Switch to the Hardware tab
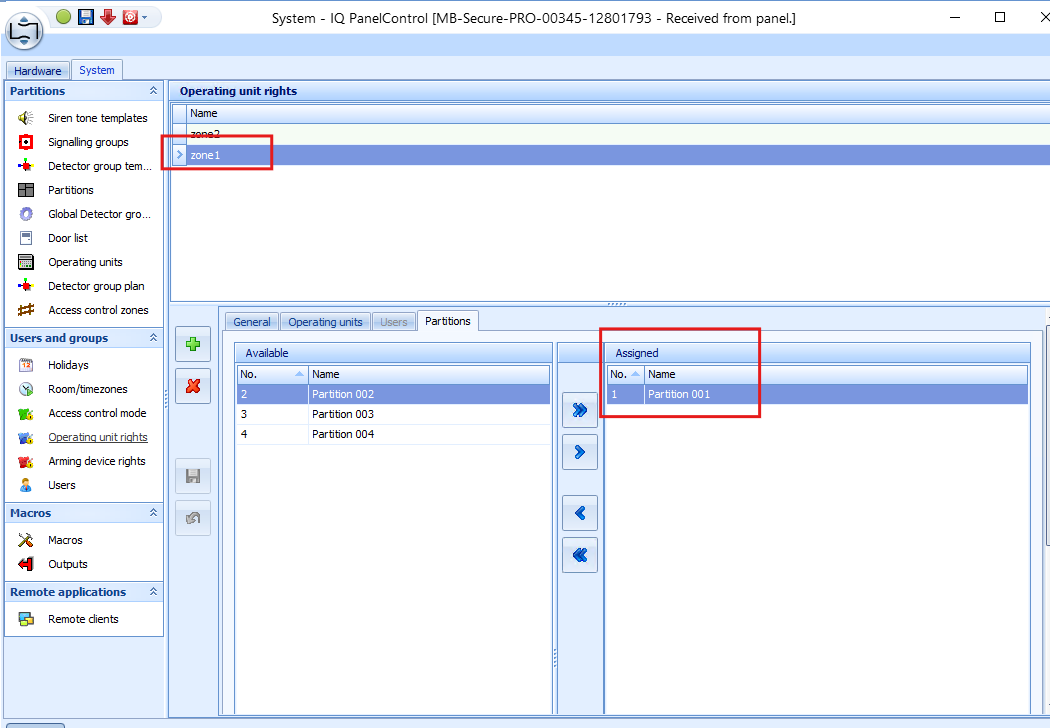Viewport: 1050px width, 728px height. pos(38,70)
